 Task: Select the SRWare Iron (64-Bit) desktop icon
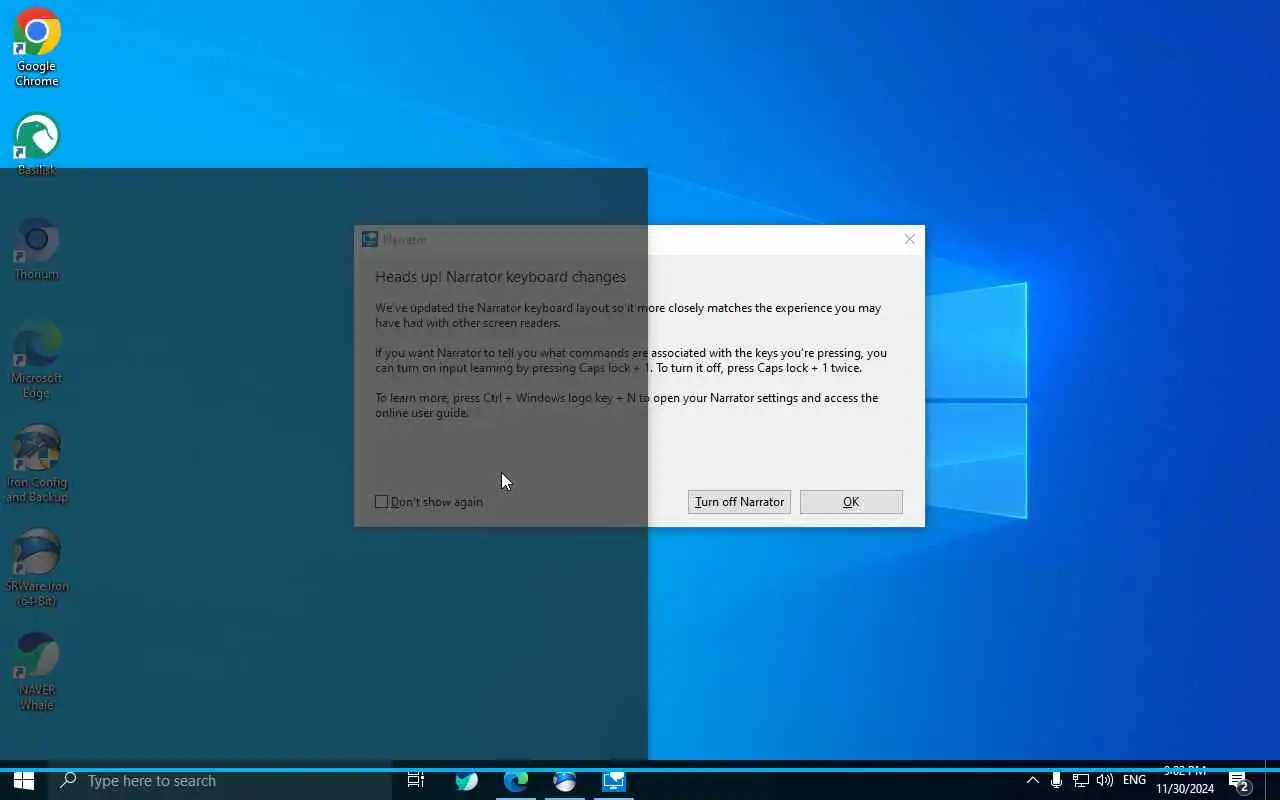coord(37,568)
